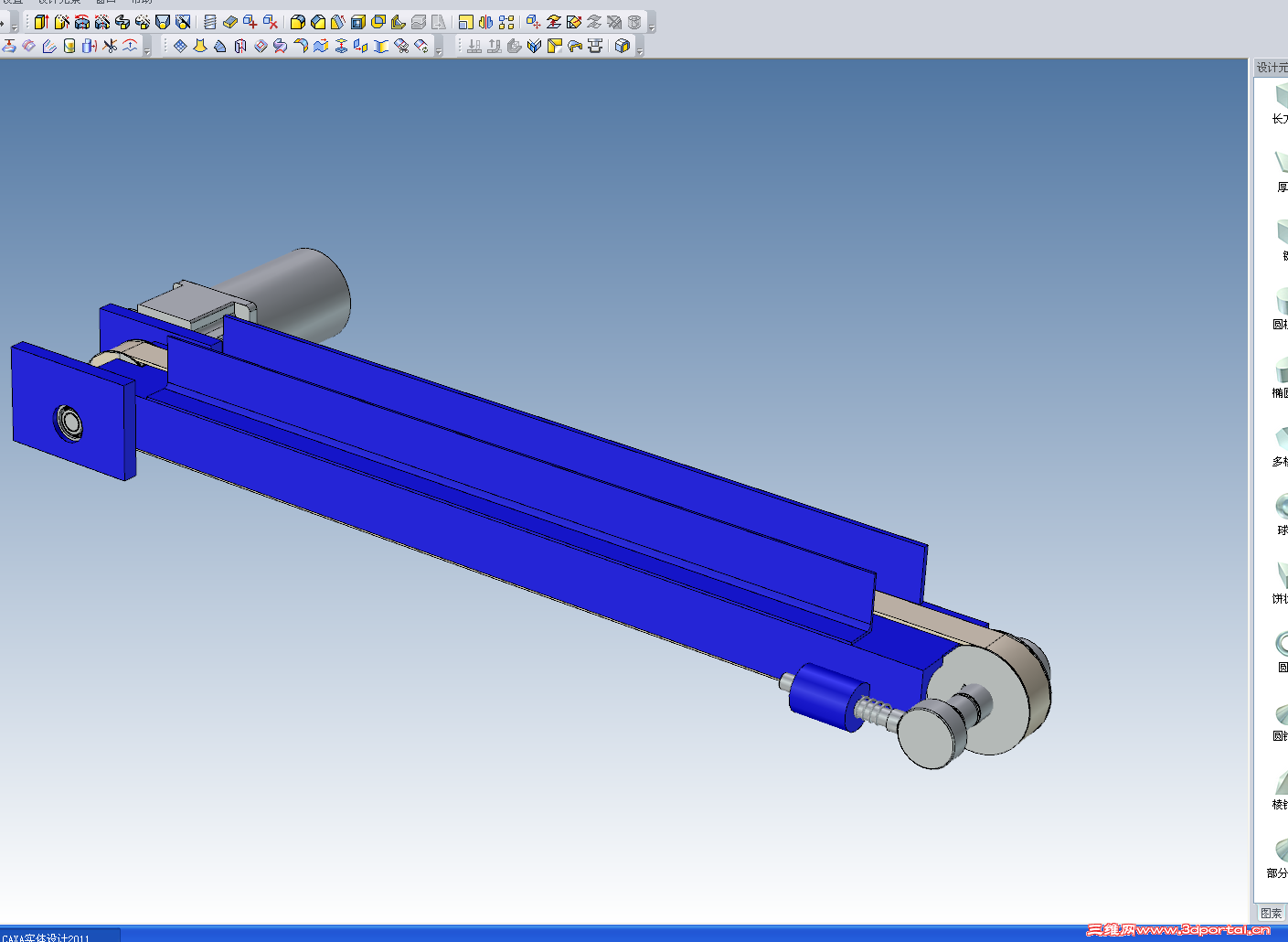1288x942 pixels.
Task: Click the scissors trim tool
Action: [x=110, y=46]
